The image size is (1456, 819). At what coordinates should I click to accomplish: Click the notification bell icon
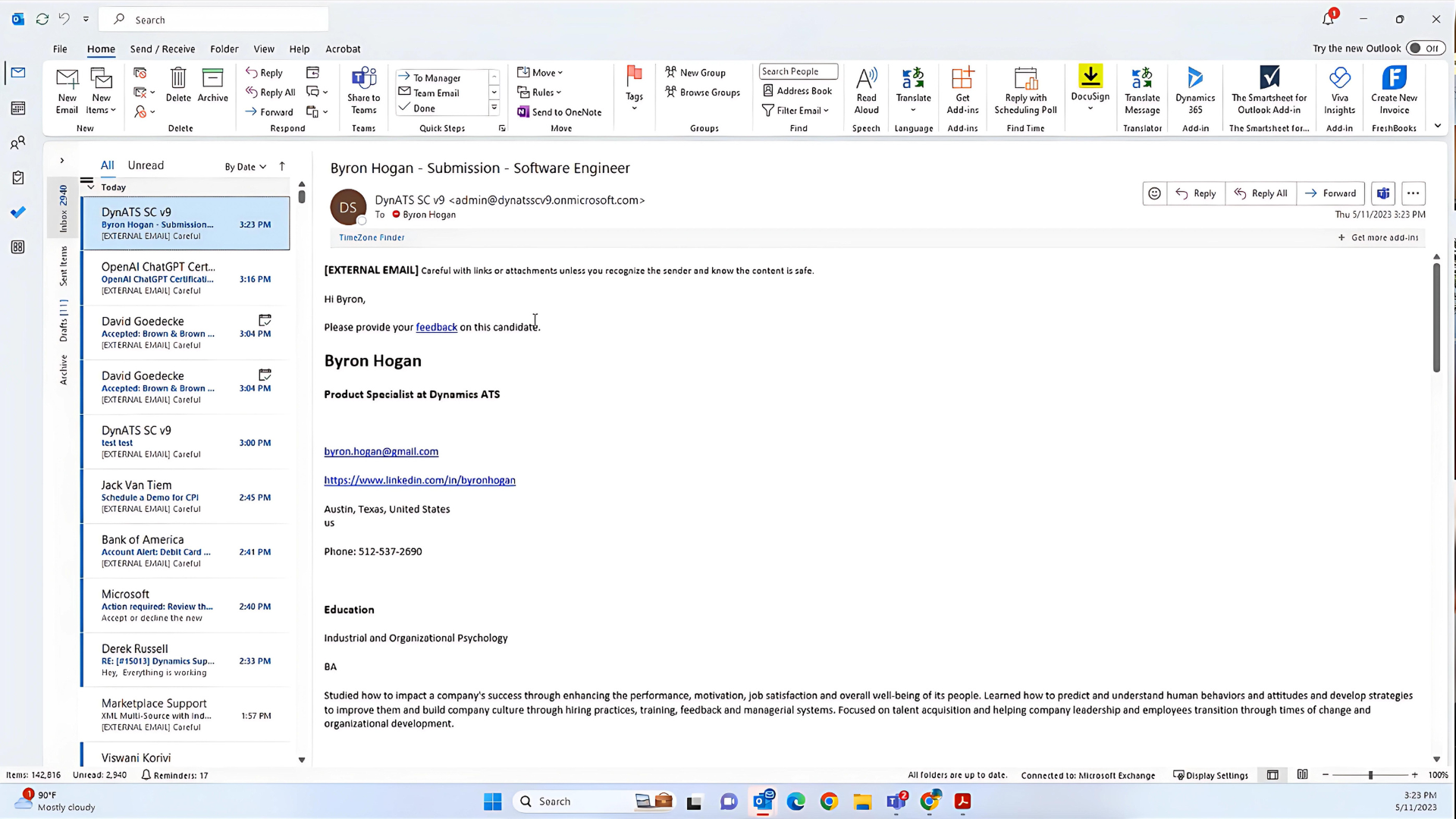coord(1328,19)
